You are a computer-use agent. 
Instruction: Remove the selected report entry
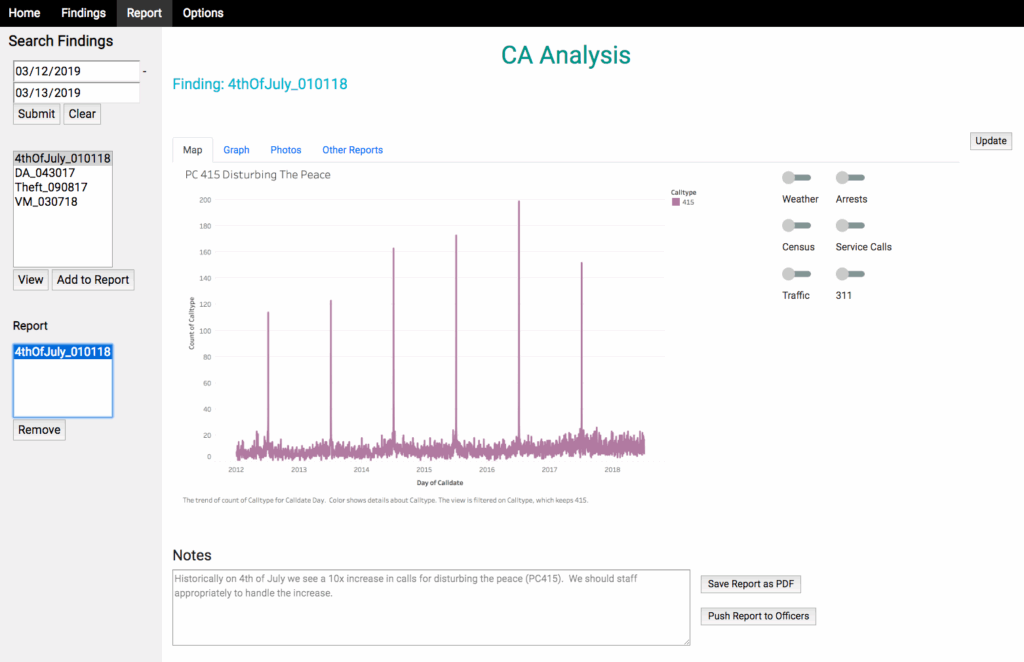(x=40, y=430)
